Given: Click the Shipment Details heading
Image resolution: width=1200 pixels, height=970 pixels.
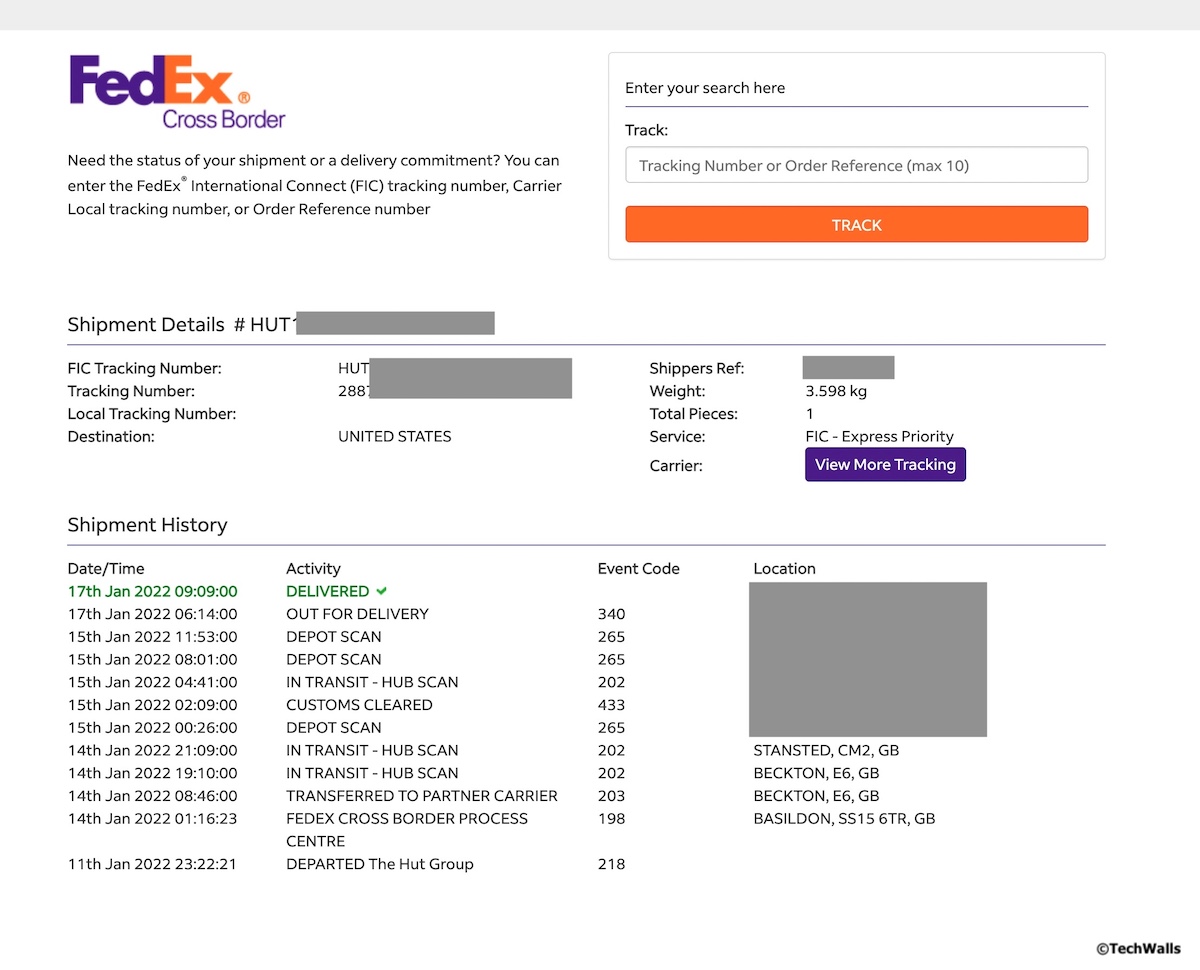Looking at the screenshot, I should coord(146,325).
